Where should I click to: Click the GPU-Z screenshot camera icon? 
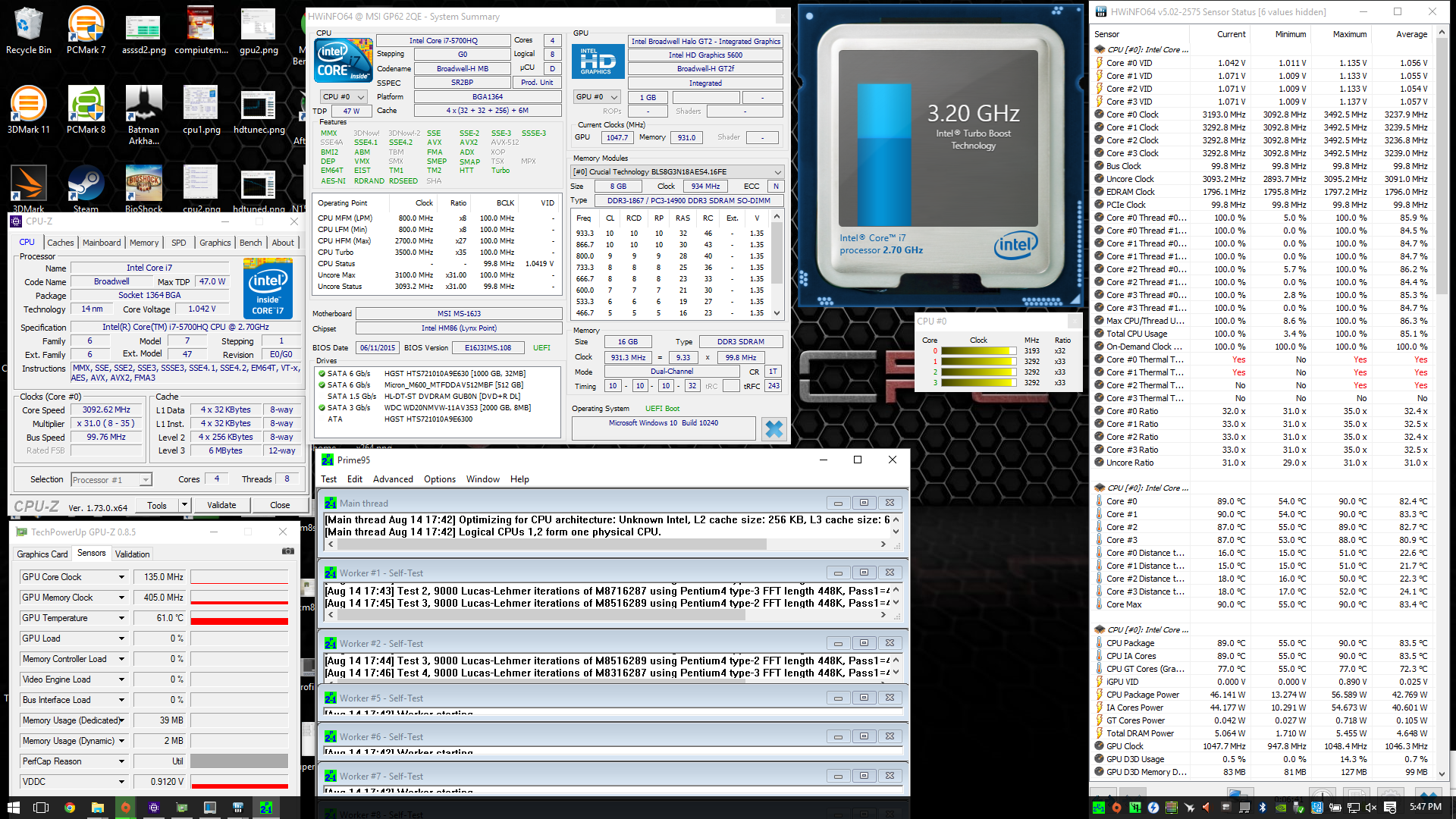(287, 552)
